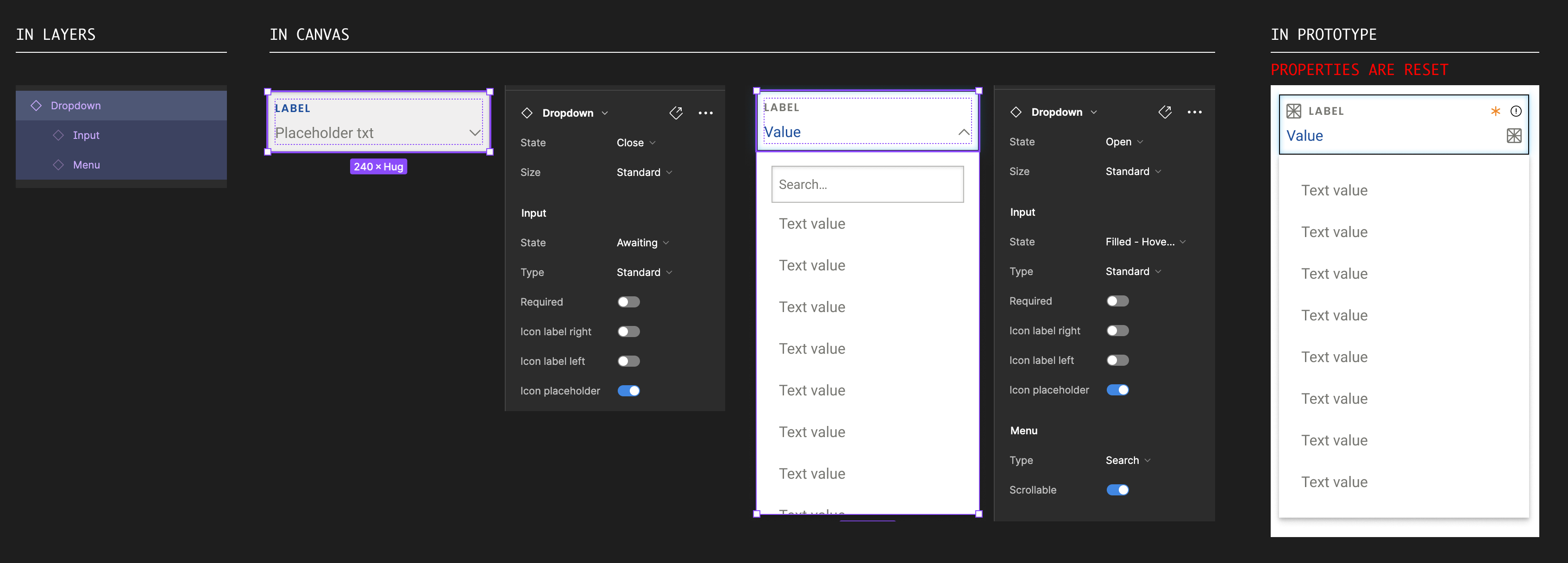Viewport: 1568px width, 563px height.
Task: Select Input layer in layers list
Action: (x=121, y=135)
